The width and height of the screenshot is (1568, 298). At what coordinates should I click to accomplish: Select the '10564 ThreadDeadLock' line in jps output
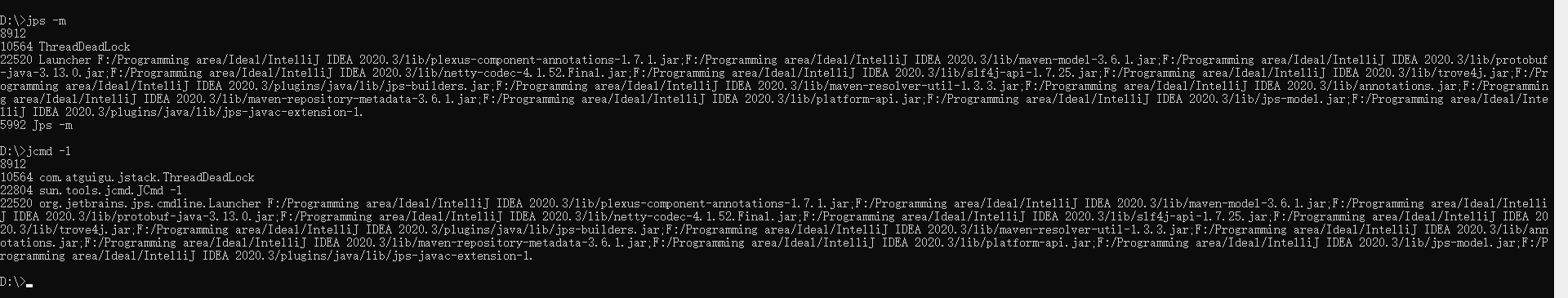click(65, 47)
